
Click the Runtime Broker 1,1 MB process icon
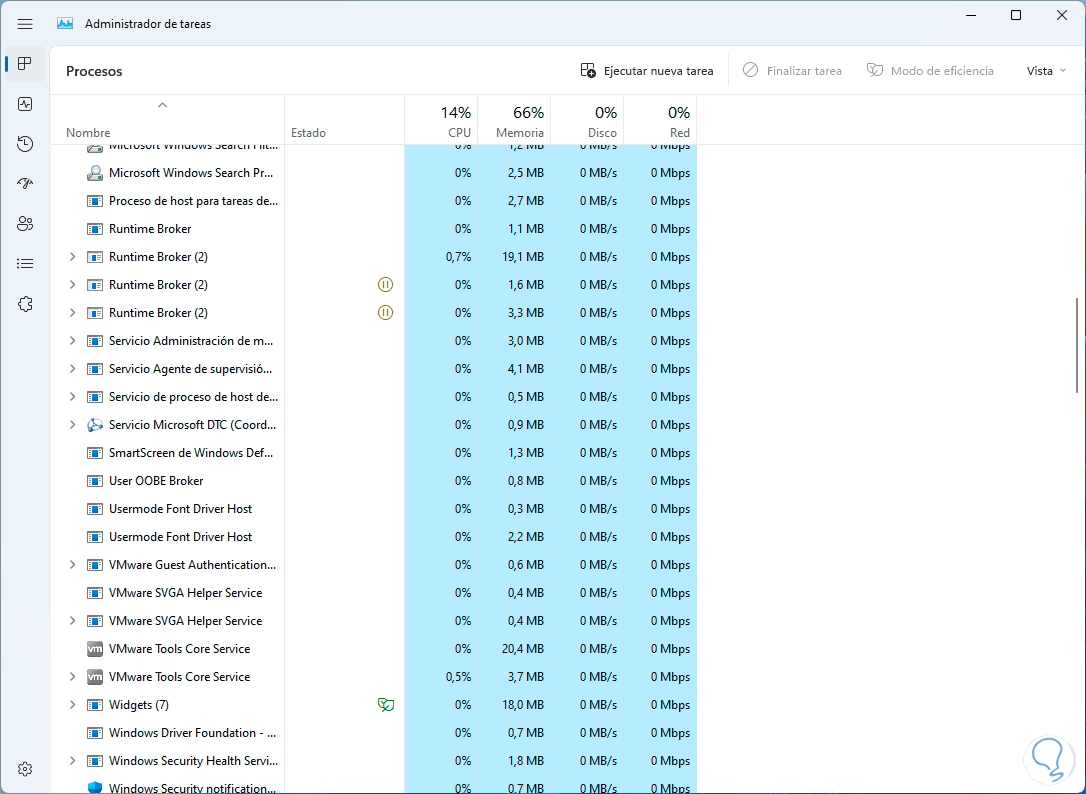95,229
